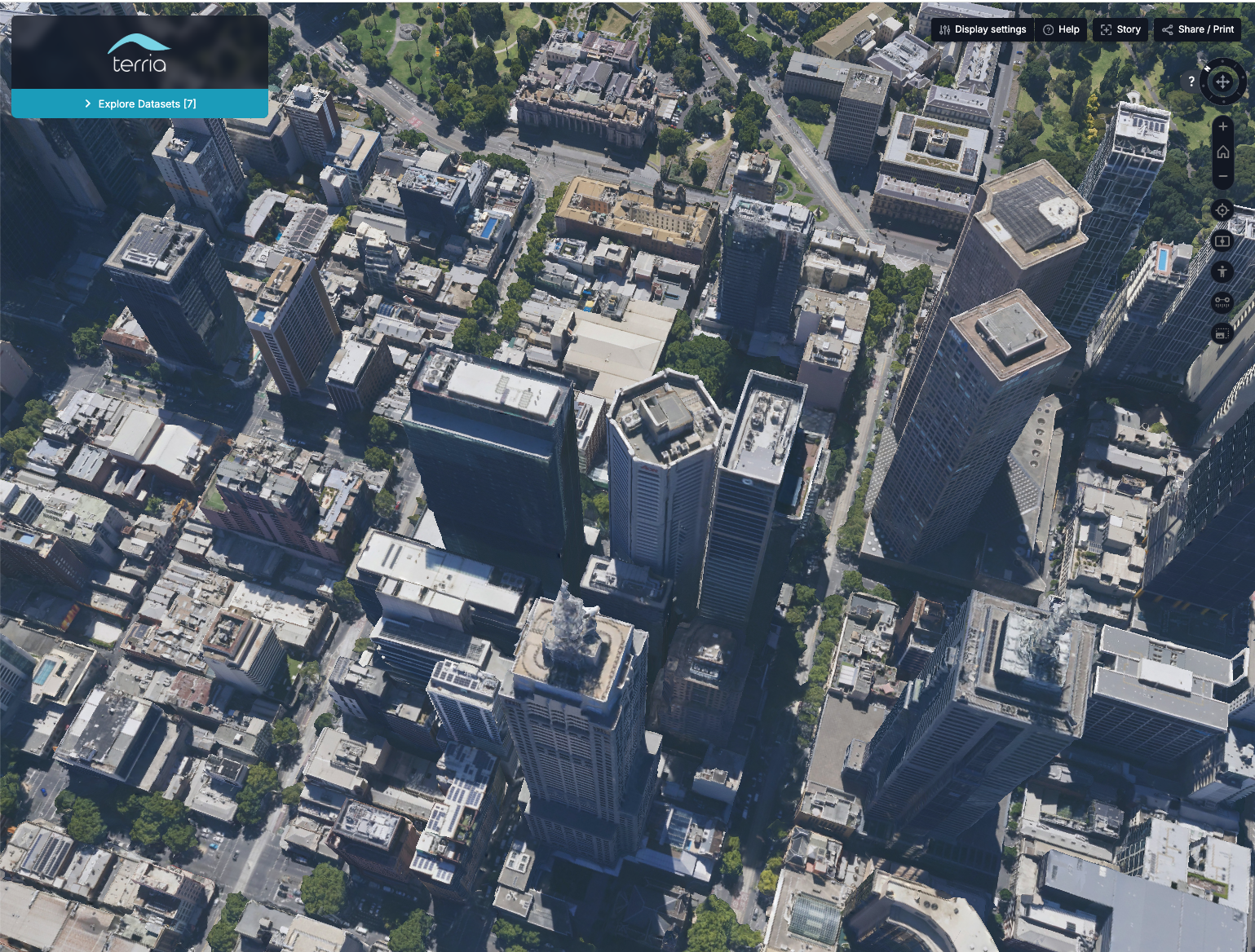This screenshot has width=1255, height=952.
Task: Zoom out with the minus button
Action: point(1222,176)
